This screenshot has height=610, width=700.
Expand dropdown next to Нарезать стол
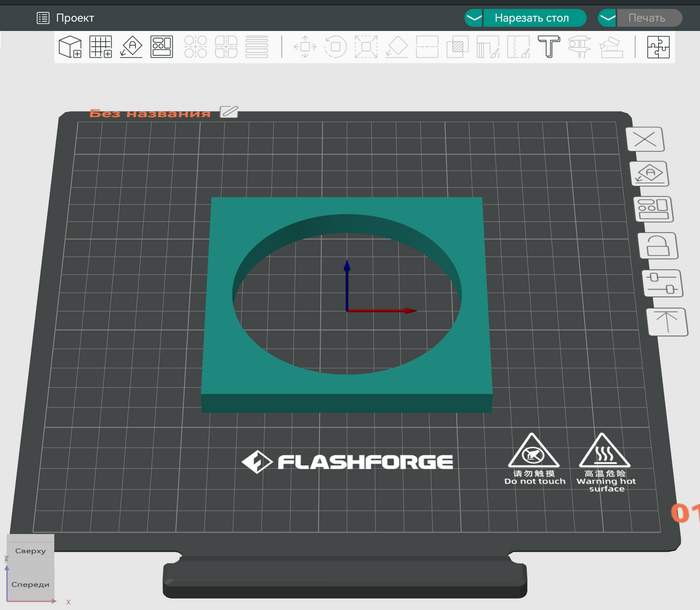click(x=474, y=18)
